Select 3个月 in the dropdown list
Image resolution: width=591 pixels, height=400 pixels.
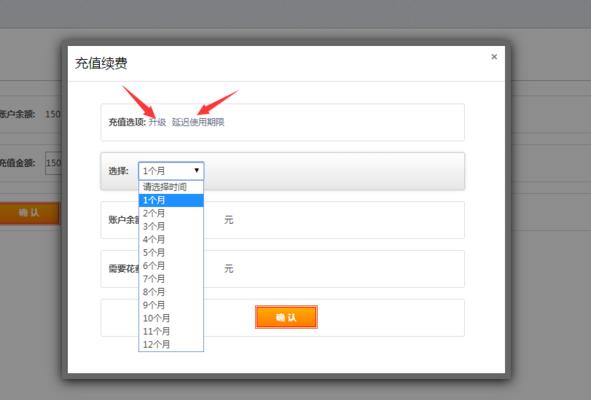171,226
